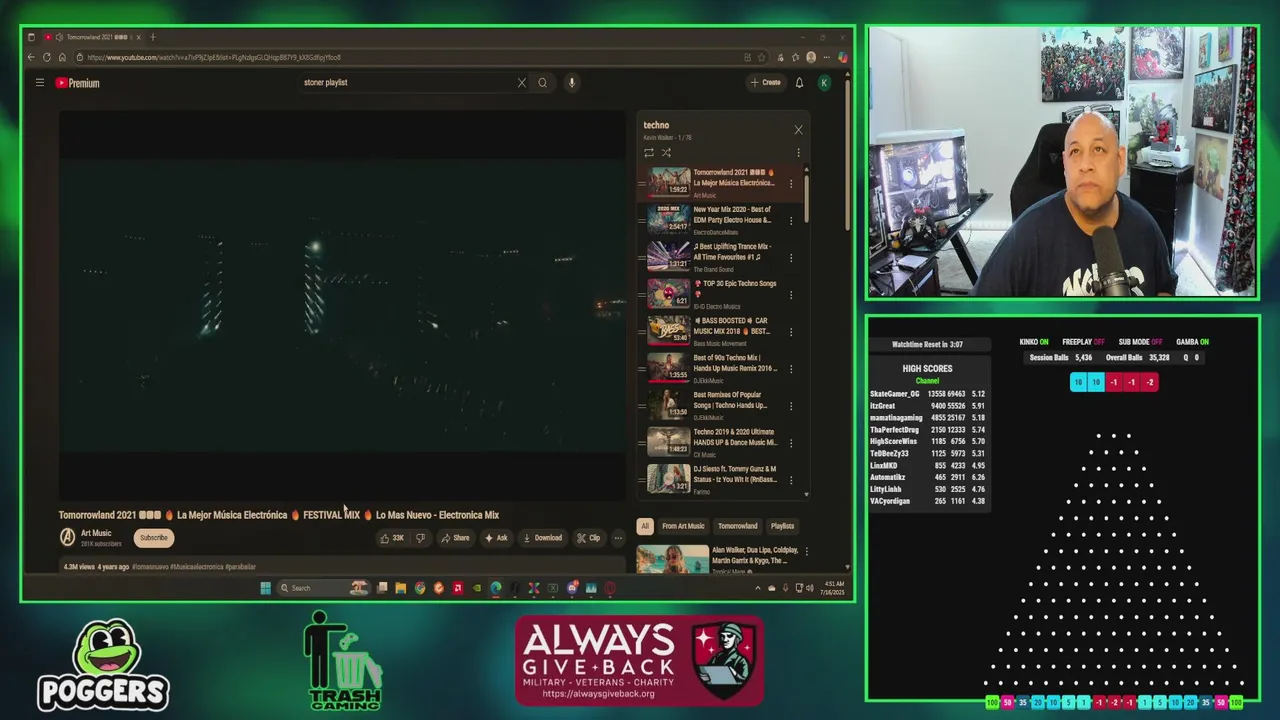Viewport: 1280px width, 720px height.
Task: Select the All filter chip
Action: pyautogui.click(x=645, y=526)
